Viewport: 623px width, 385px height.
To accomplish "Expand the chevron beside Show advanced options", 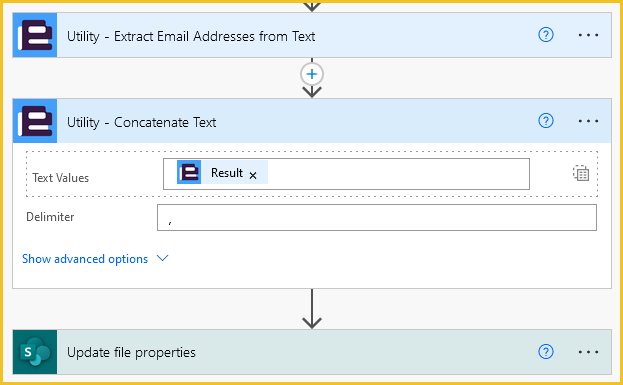I will tap(163, 259).
